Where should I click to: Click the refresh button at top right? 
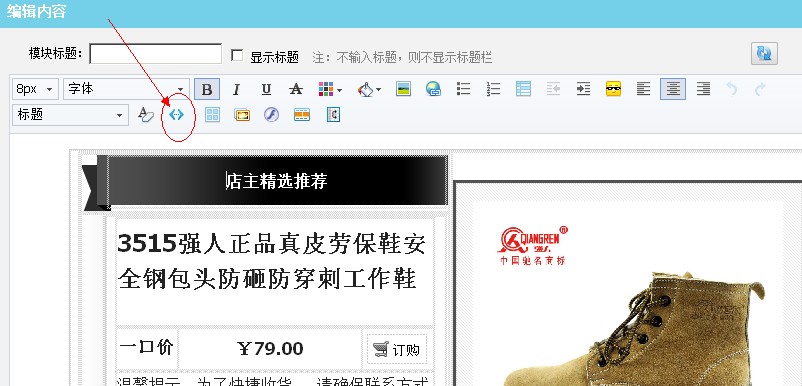click(764, 54)
